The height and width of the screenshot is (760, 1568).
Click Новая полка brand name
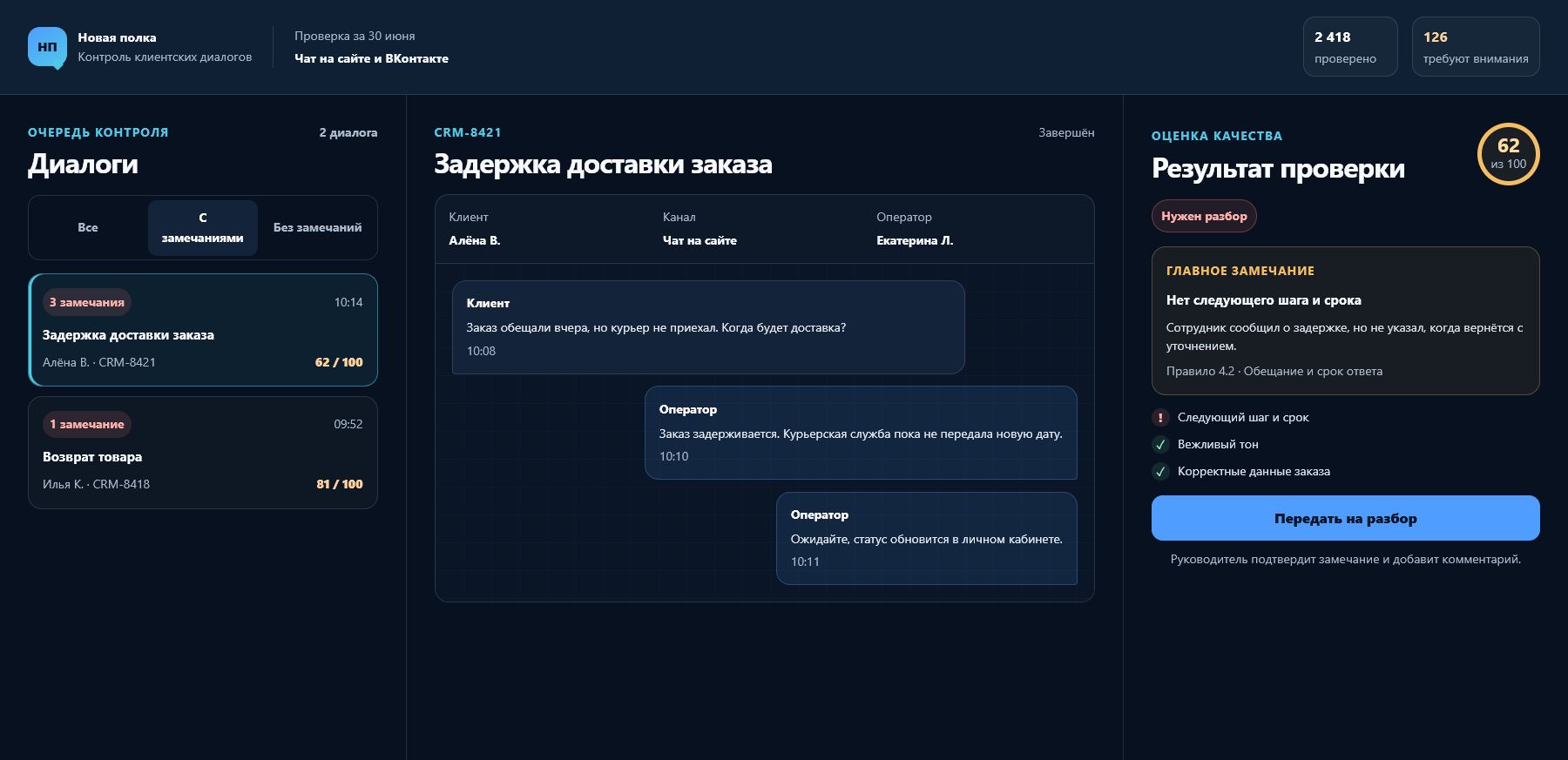(x=117, y=37)
